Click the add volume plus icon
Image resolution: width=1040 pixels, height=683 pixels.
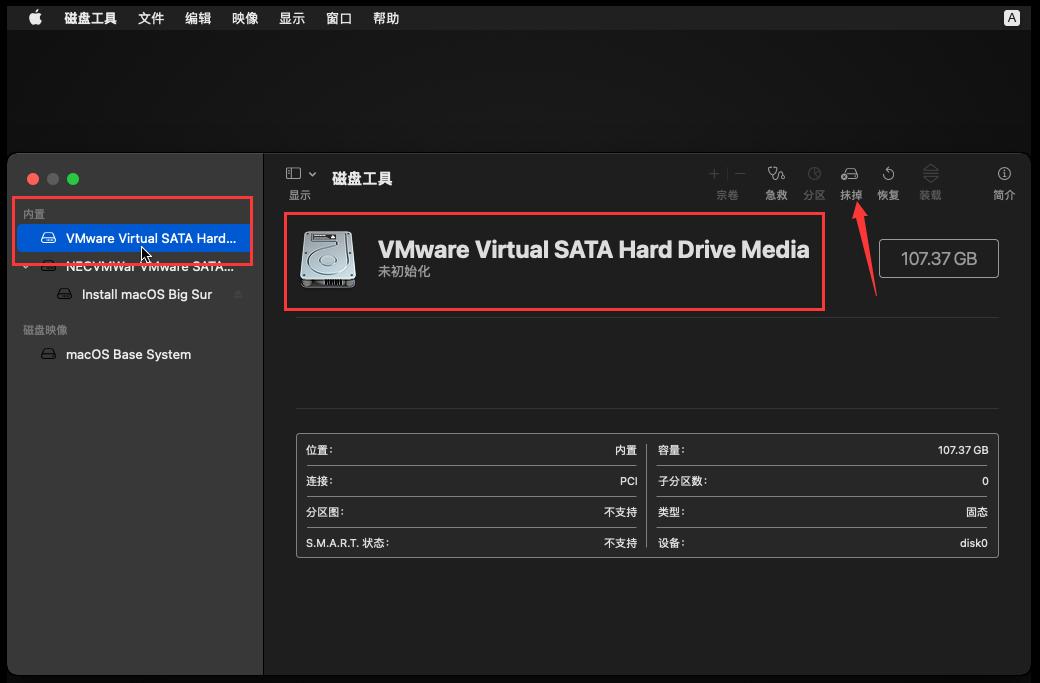point(714,173)
